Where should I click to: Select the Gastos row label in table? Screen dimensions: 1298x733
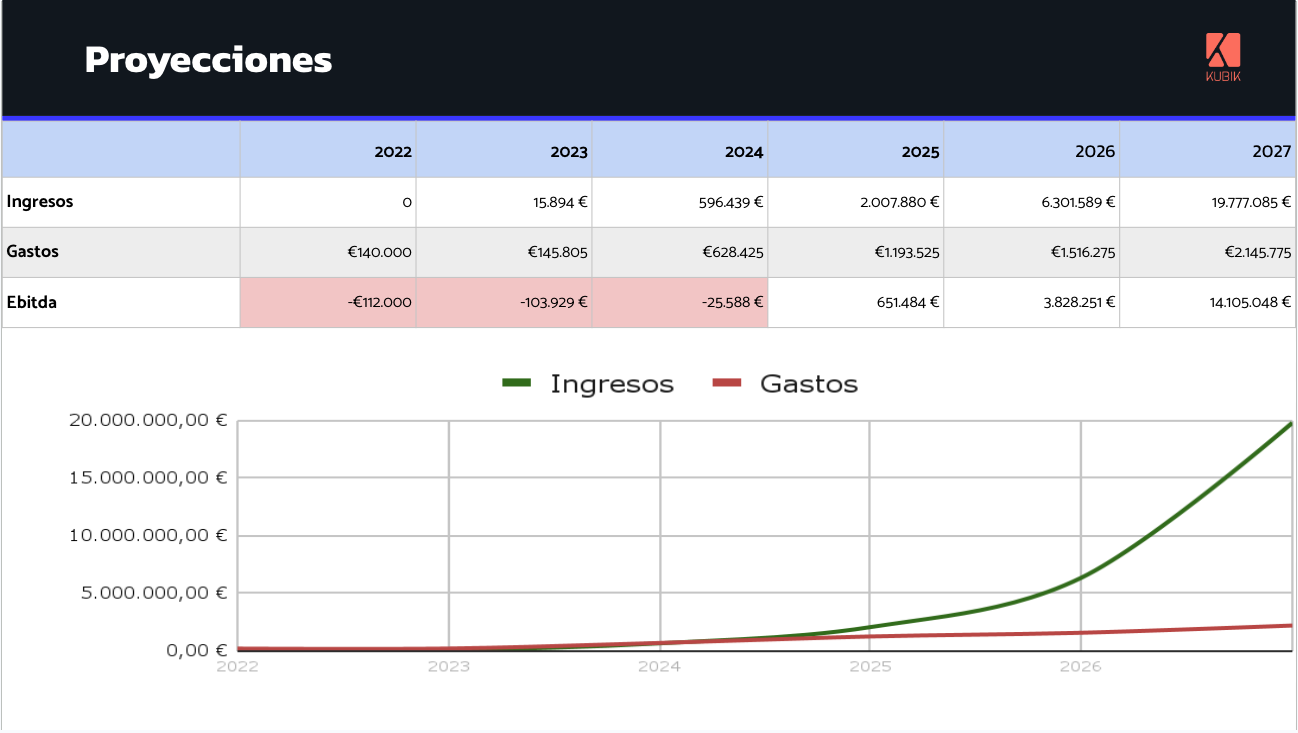(x=33, y=252)
